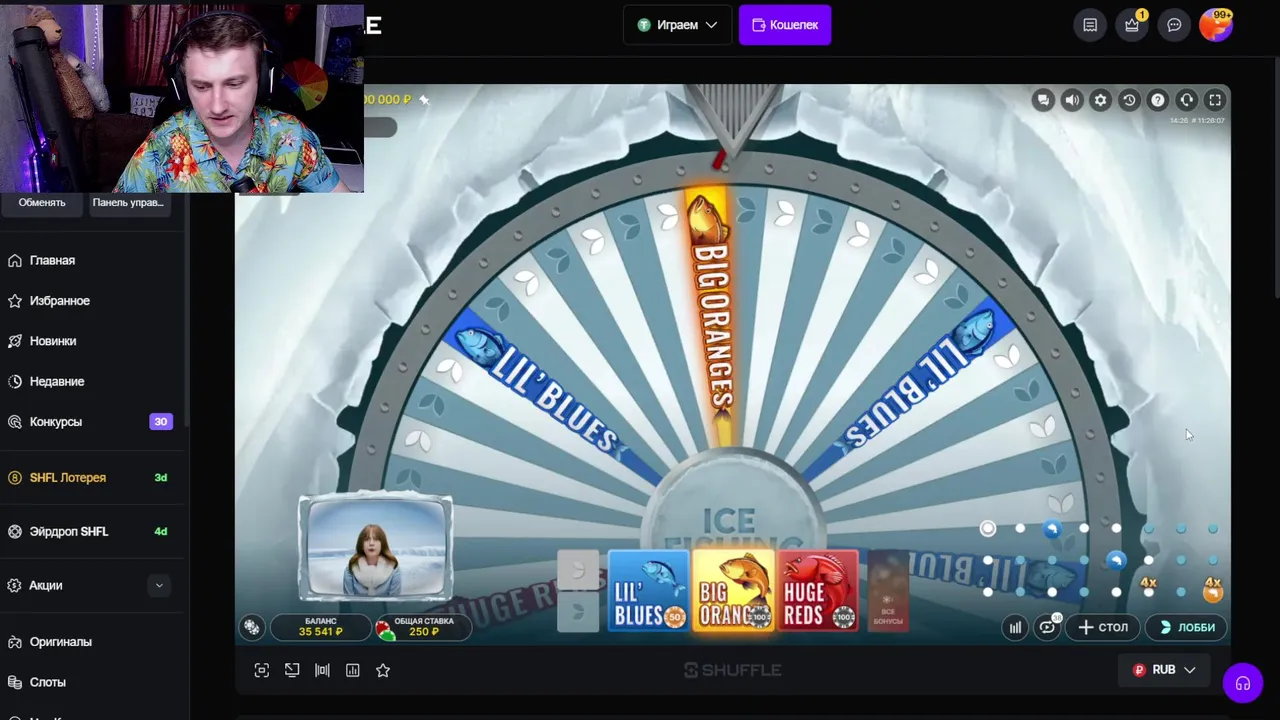Click the Баланс 35 541 ₽ display
This screenshot has height=720, width=1280.
(320, 627)
